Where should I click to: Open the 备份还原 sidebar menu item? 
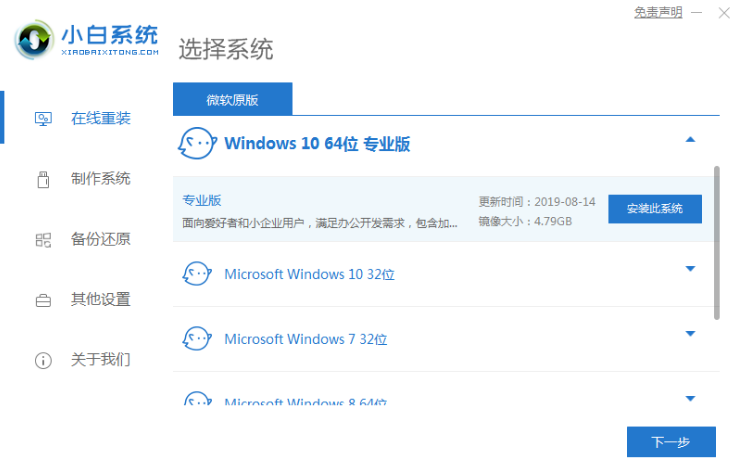(x=100, y=240)
